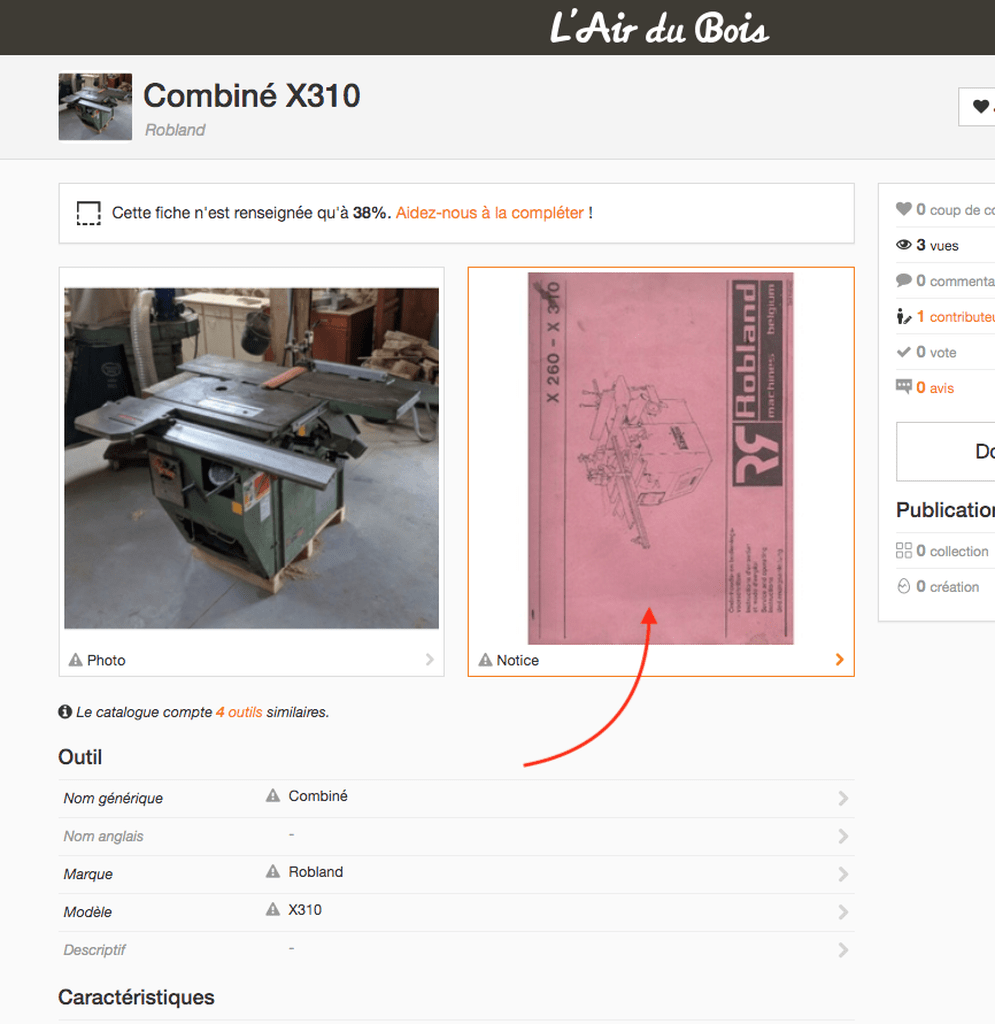Expand the Photo field chevron
Viewport: 995px width, 1024px height.
430,660
